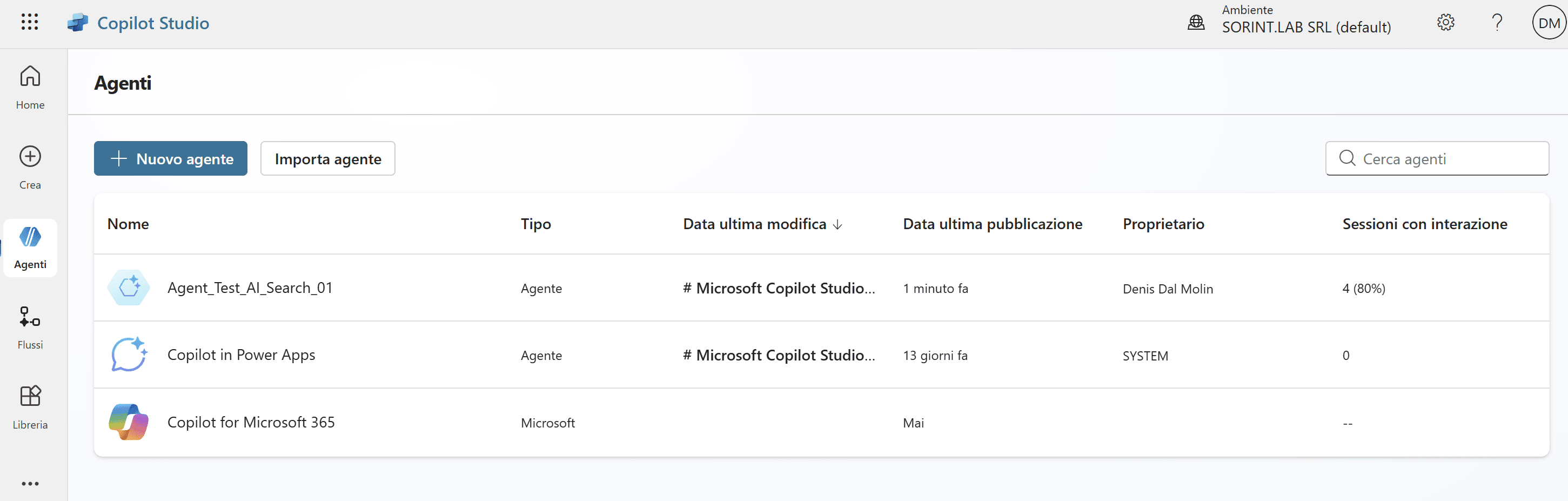Click Agente type in Agent_Test_AI_Search_01 row
Image resolution: width=1568 pixels, height=501 pixels.
[541, 289]
